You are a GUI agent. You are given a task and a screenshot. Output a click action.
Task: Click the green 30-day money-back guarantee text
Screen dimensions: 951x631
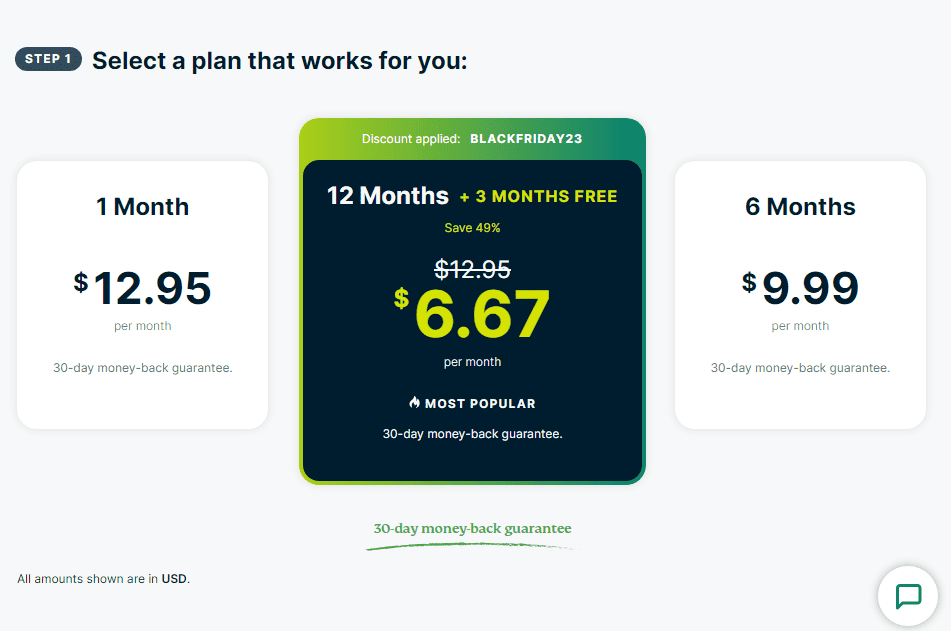pyautogui.click(x=472, y=528)
